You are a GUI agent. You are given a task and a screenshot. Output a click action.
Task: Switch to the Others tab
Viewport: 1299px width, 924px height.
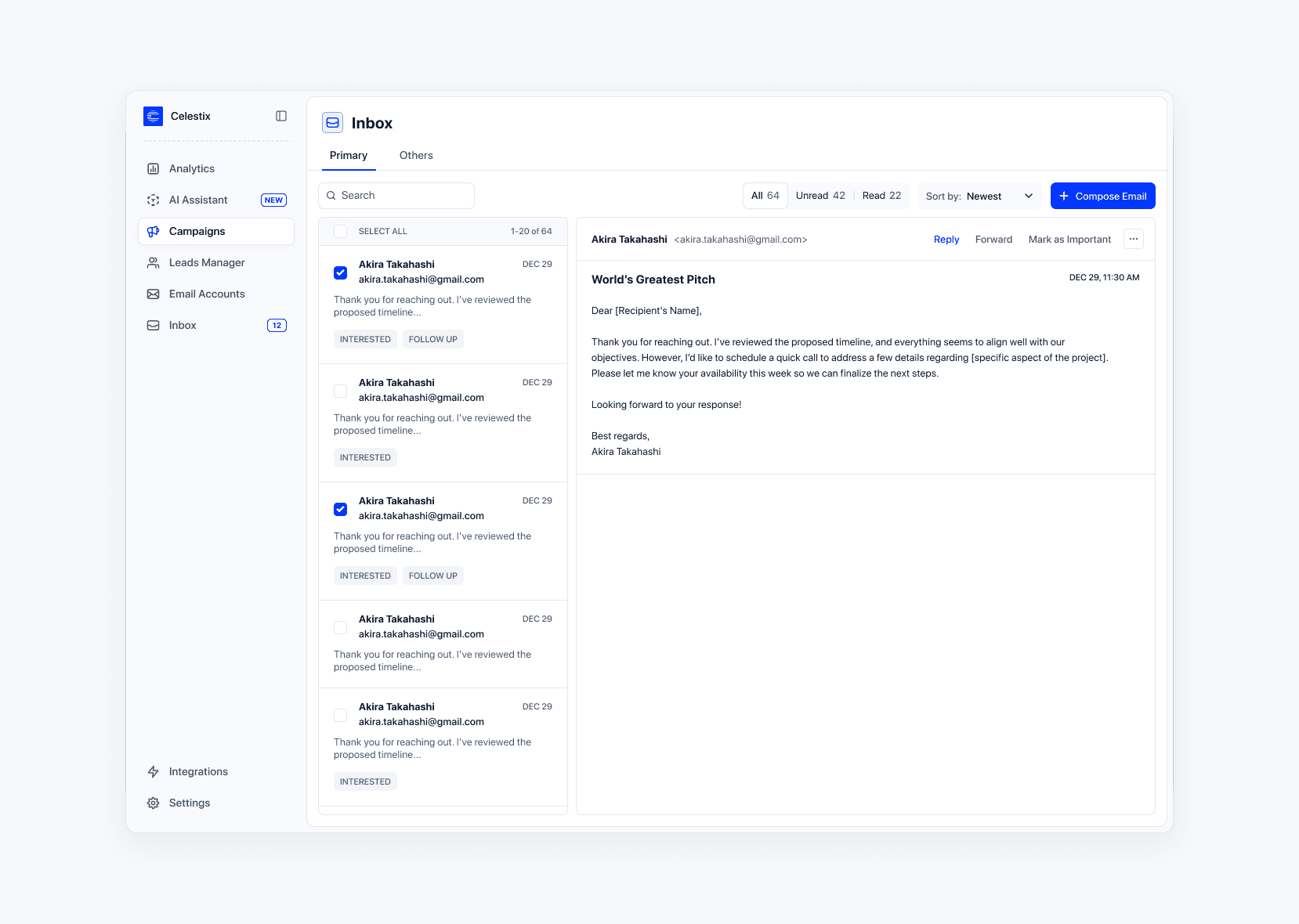pyautogui.click(x=416, y=155)
